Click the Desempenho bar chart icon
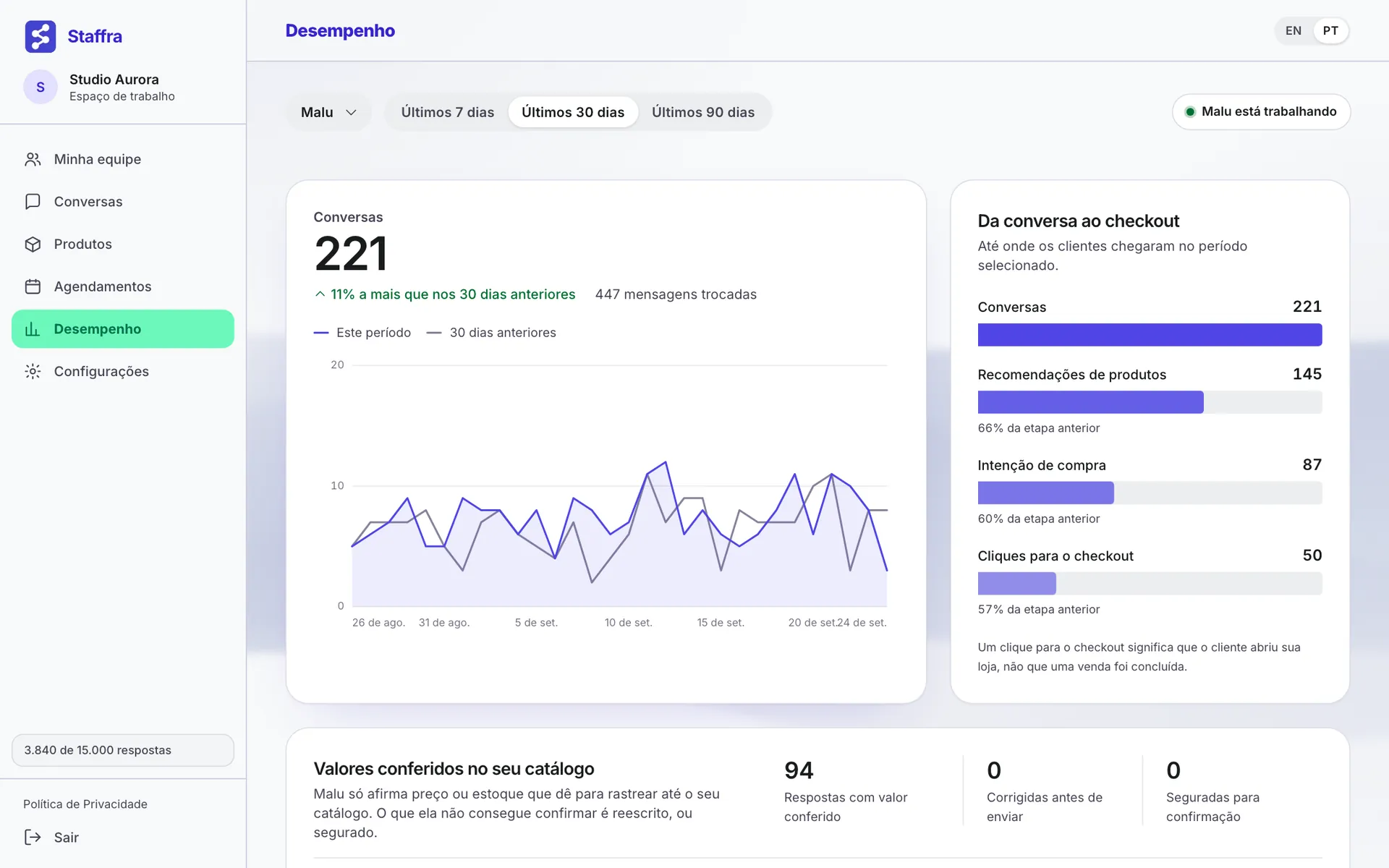 click(x=33, y=329)
